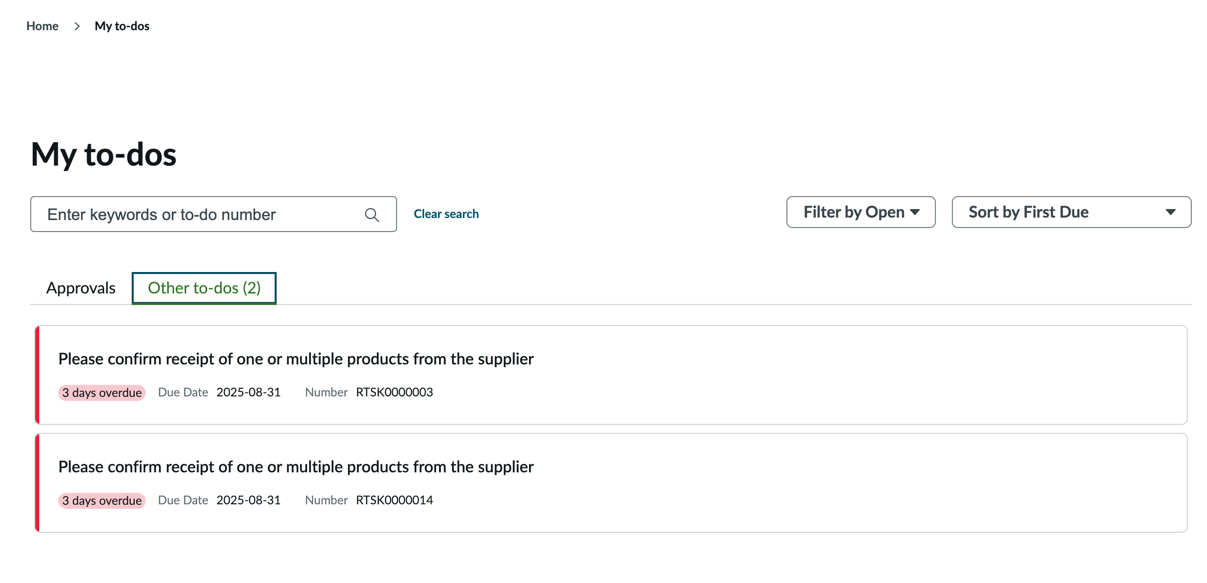
Task: Select the Other to-dos (2) tab
Action: click(204, 288)
